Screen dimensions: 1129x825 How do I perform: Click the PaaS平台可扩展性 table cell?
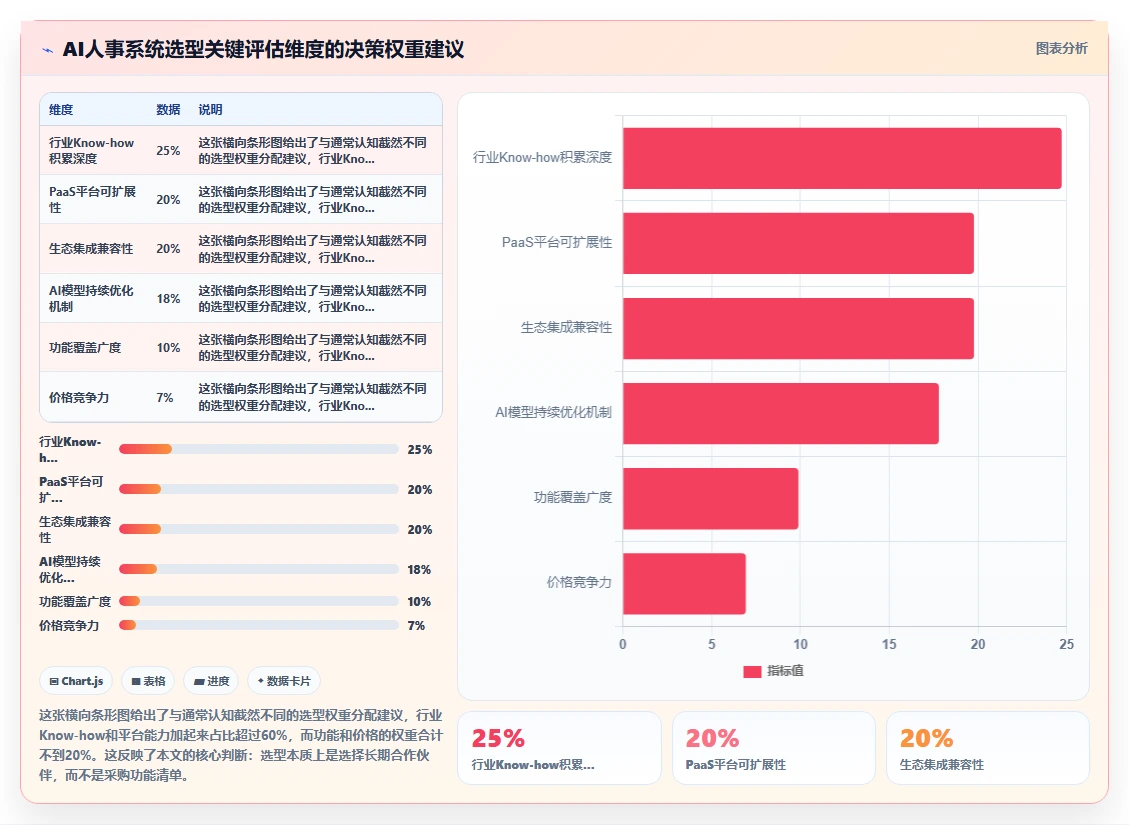[92, 199]
